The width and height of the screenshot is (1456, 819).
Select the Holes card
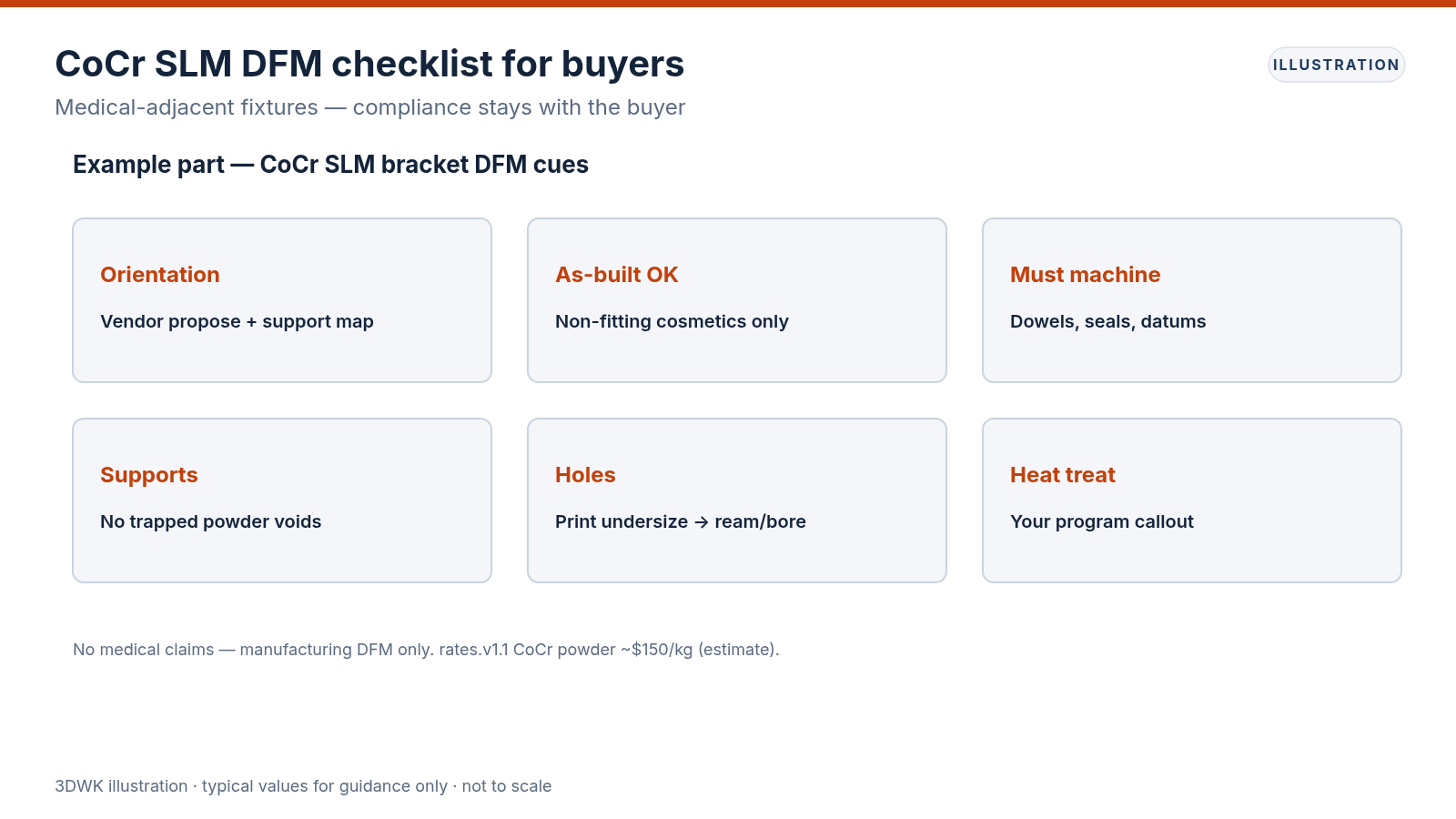point(737,500)
